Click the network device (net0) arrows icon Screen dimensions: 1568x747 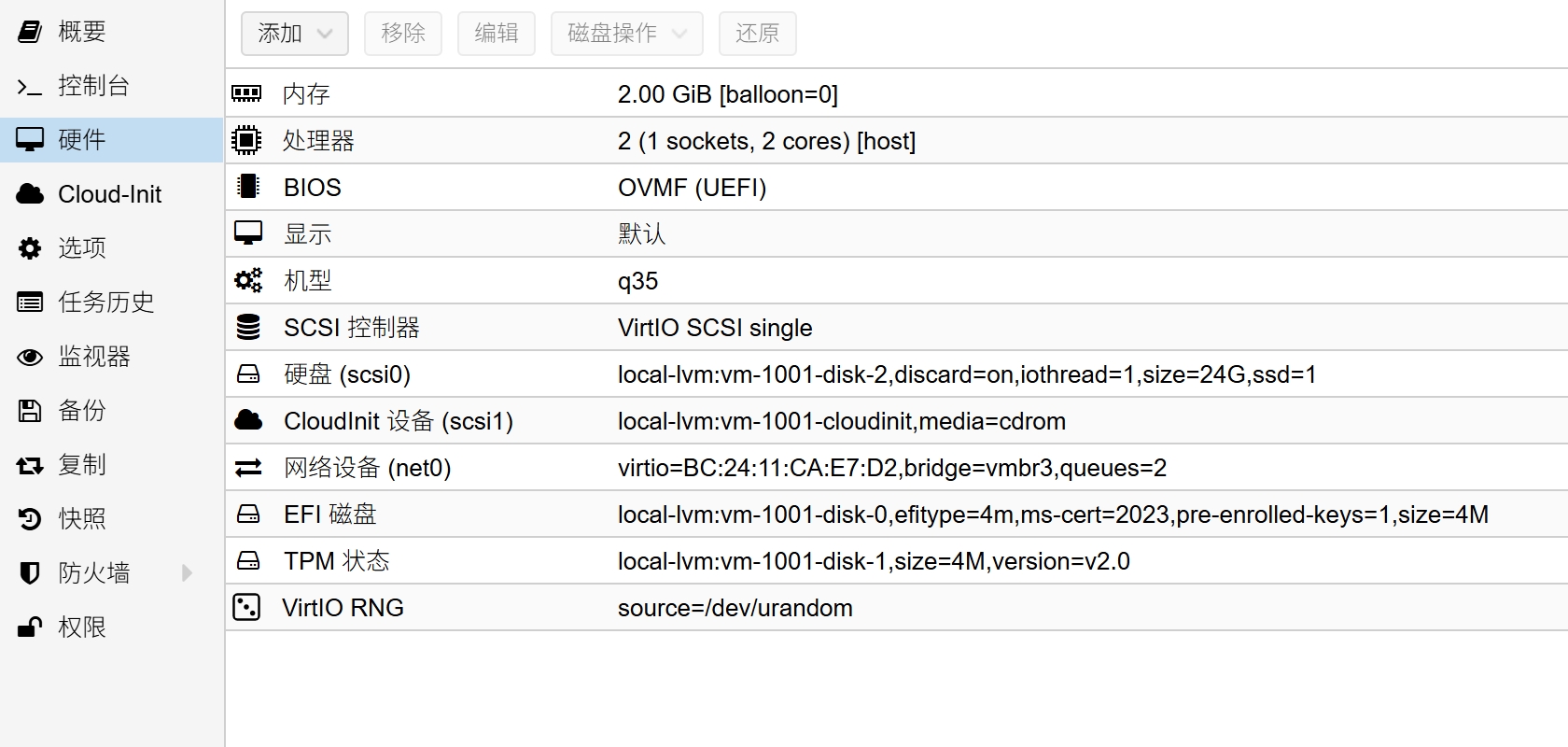tap(247, 467)
